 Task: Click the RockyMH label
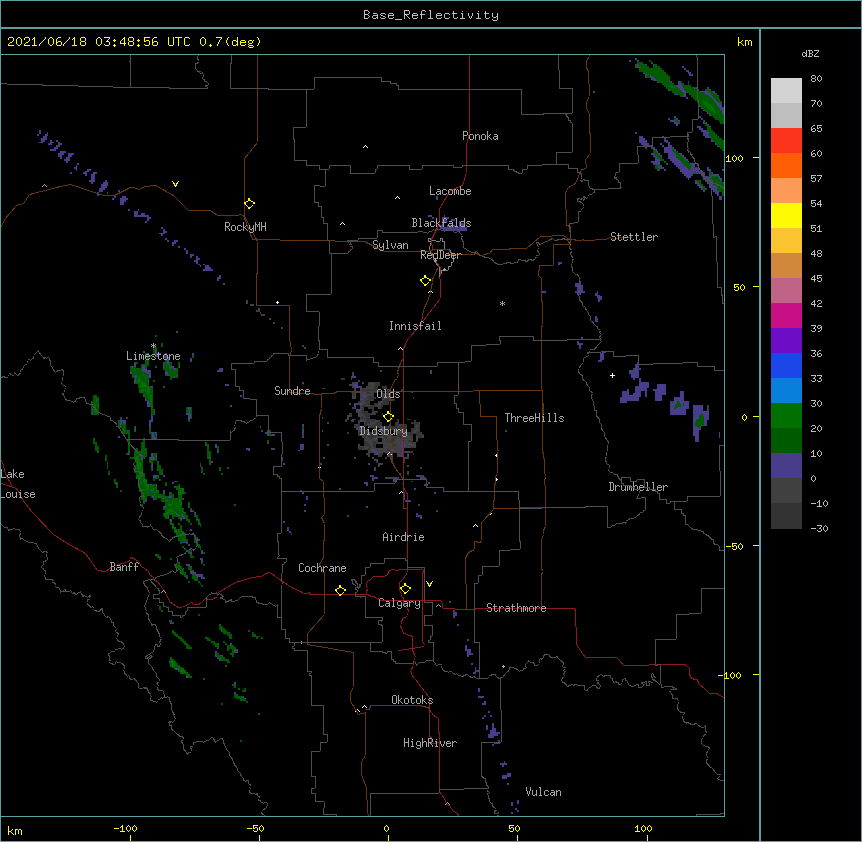tap(245, 227)
